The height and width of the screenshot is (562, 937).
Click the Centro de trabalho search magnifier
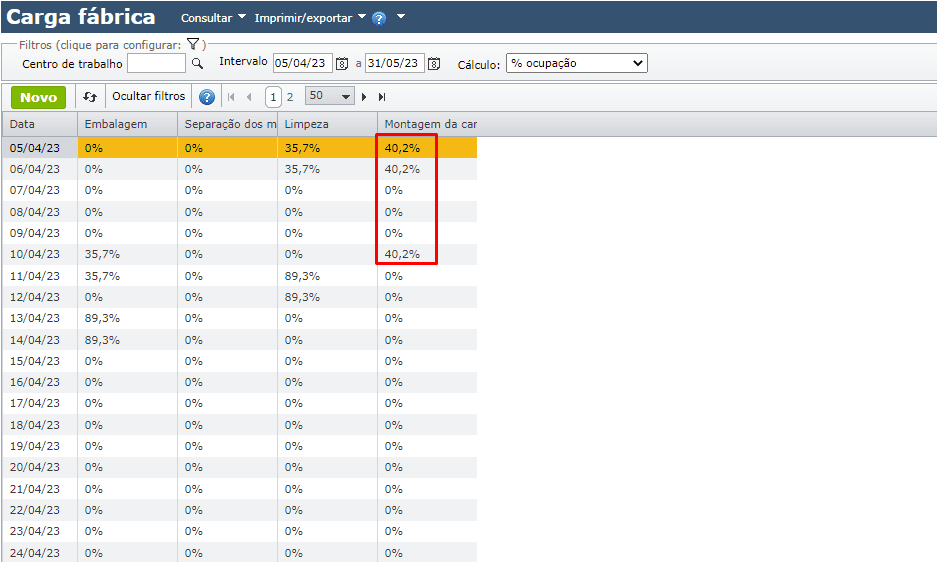click(x=197, y=63)
